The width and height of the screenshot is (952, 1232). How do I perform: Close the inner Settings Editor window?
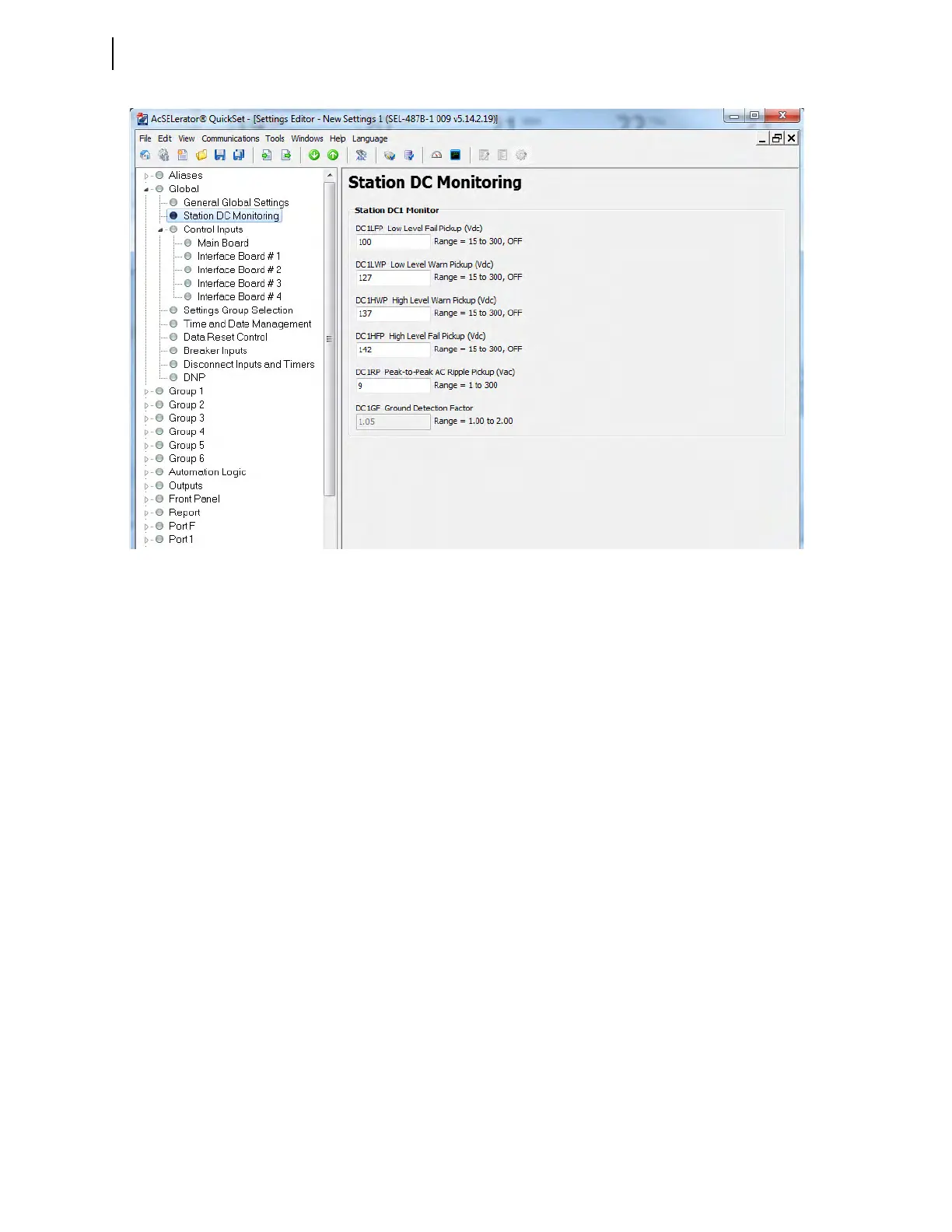point(791,138)
